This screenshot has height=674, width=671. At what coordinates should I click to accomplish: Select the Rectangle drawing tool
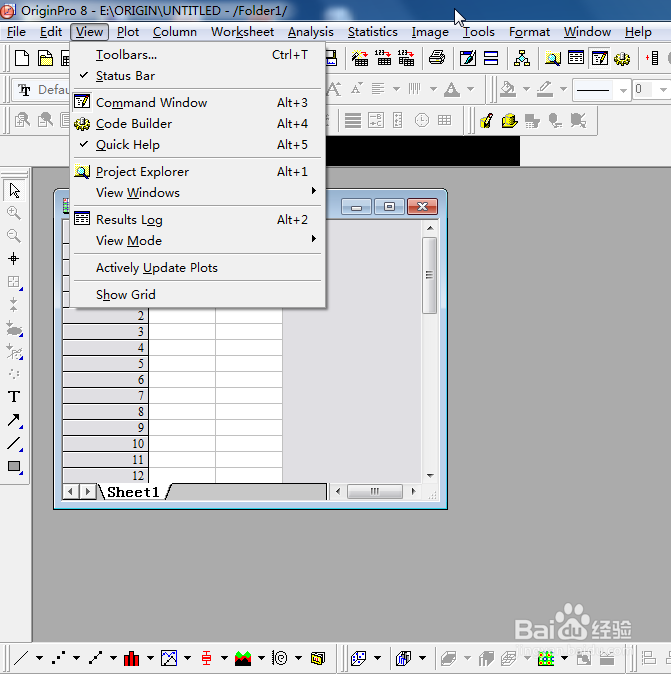14,466
